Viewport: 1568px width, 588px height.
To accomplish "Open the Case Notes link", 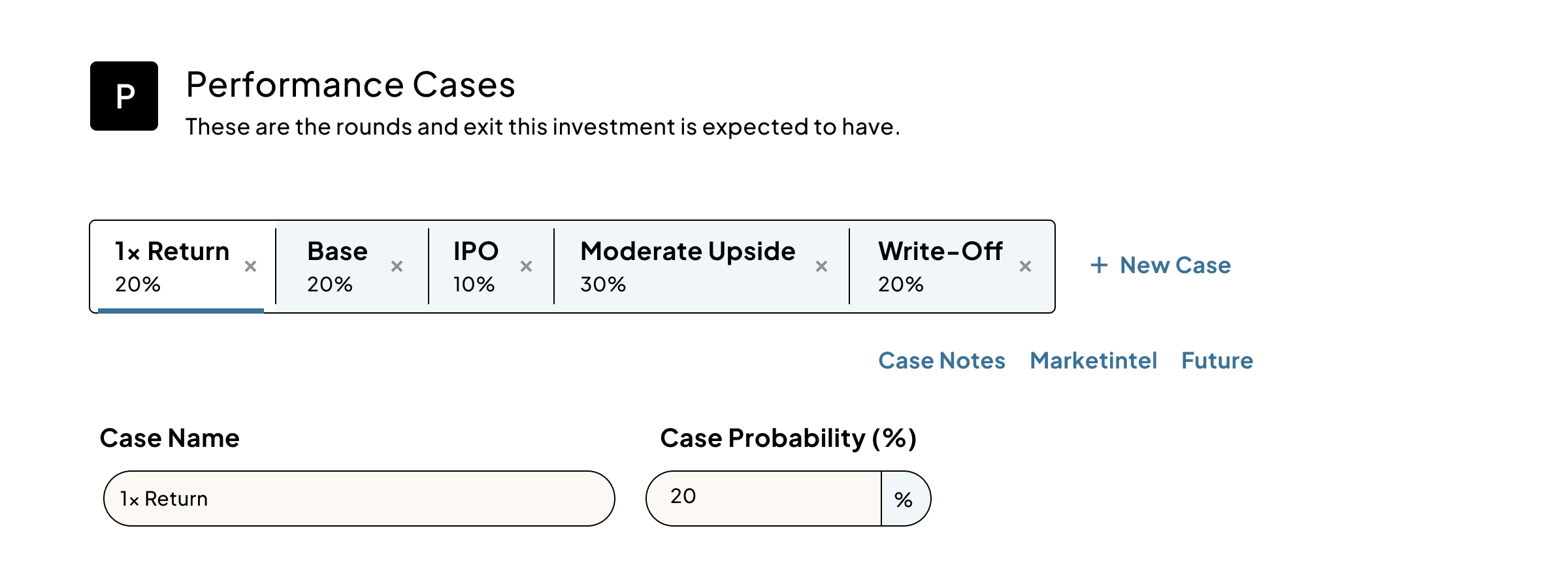I will point(941,361).
